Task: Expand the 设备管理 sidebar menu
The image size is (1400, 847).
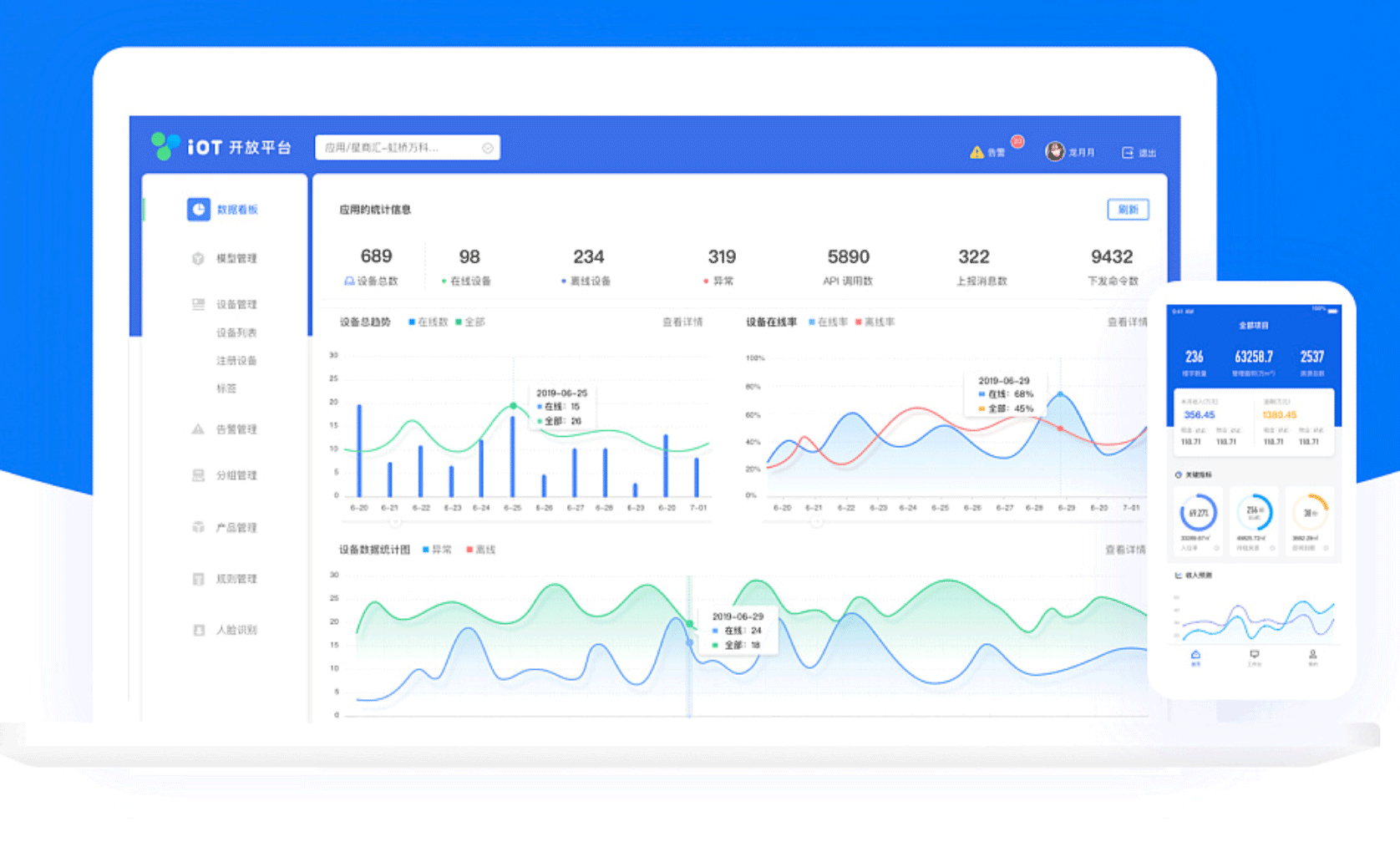Action: 236,304
